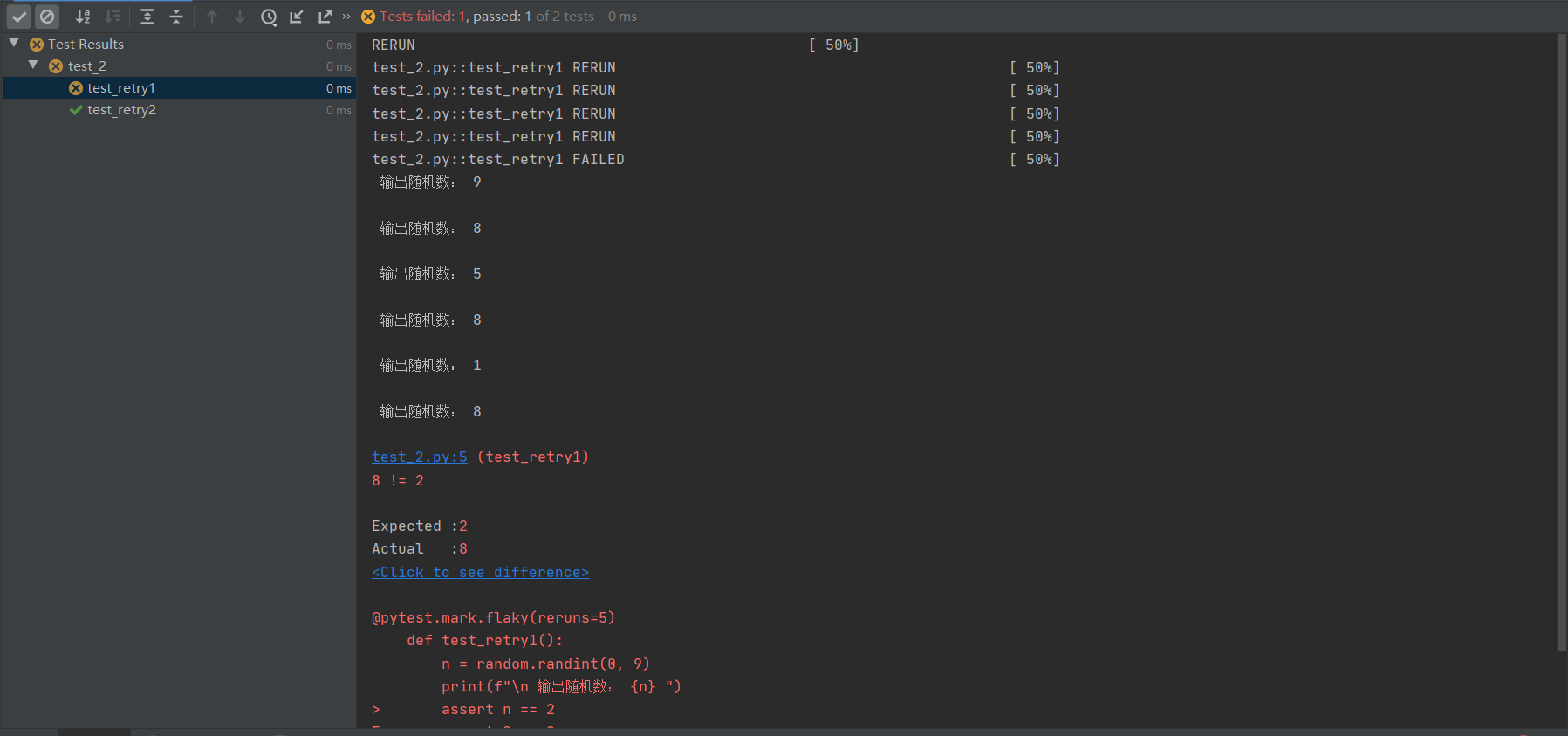Click the 'Expected :2' line

tap(420, 526)
